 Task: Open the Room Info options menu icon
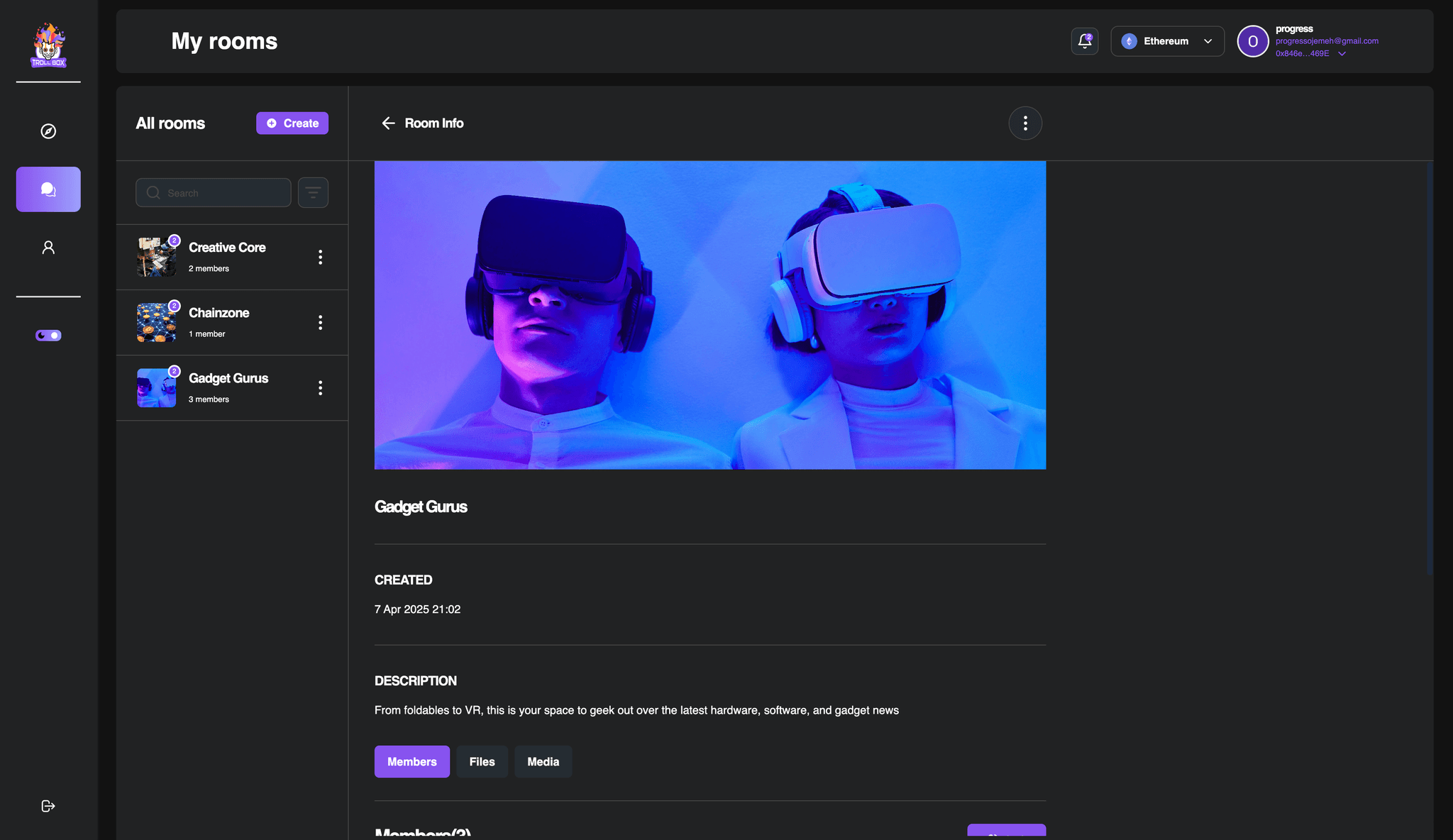[x=1025, y=123]
